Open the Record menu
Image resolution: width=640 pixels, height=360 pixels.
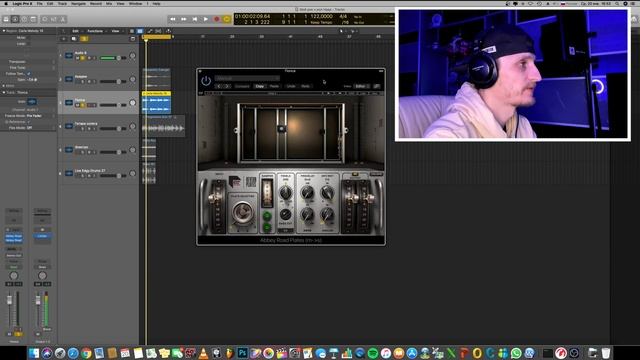pyautogui.click(x=96, y=4)
